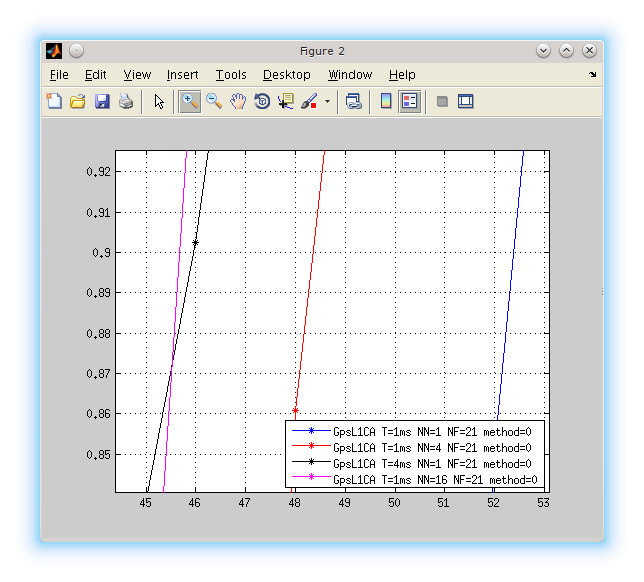Toggle the Insert Colorbar button
The height and width of the screenshot is (582, 644).
point(386,101)
